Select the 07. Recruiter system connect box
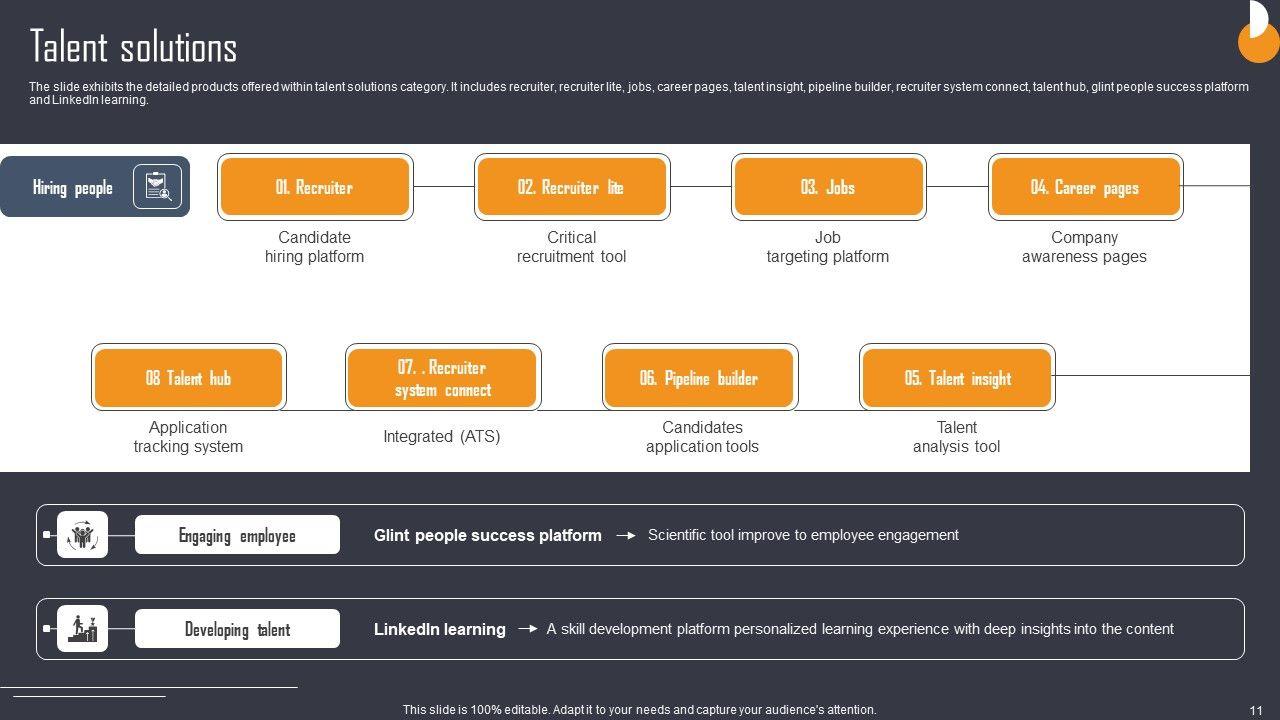The height and width of the screenshot is (720, 1280). pyautogui.click(x=443, y=378)
